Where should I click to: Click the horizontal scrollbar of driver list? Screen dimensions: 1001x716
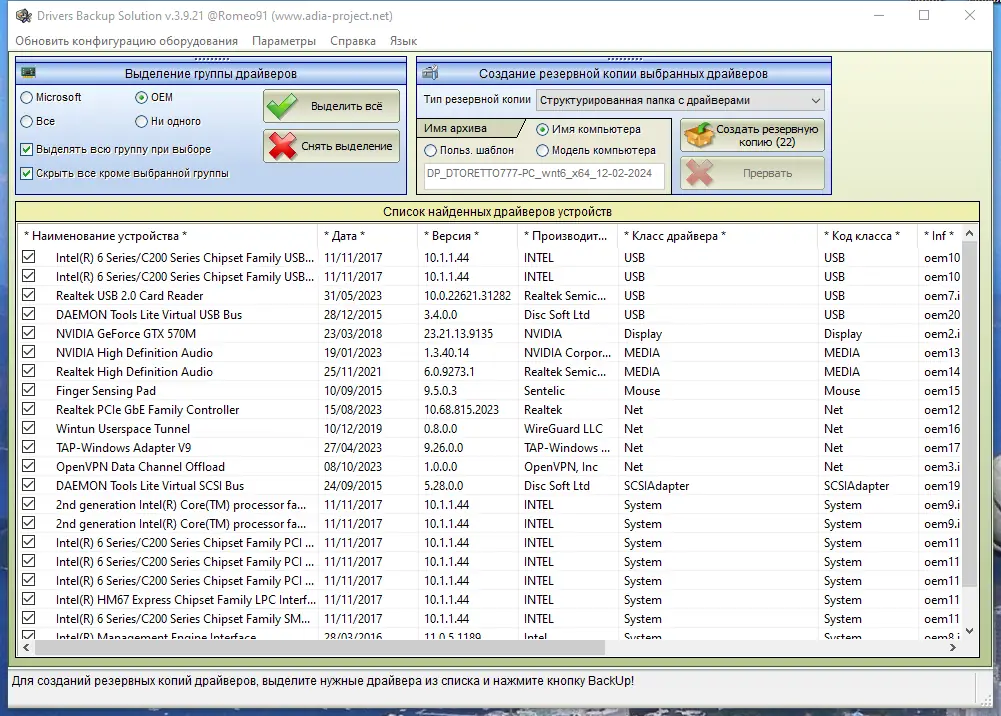(489, 647)
